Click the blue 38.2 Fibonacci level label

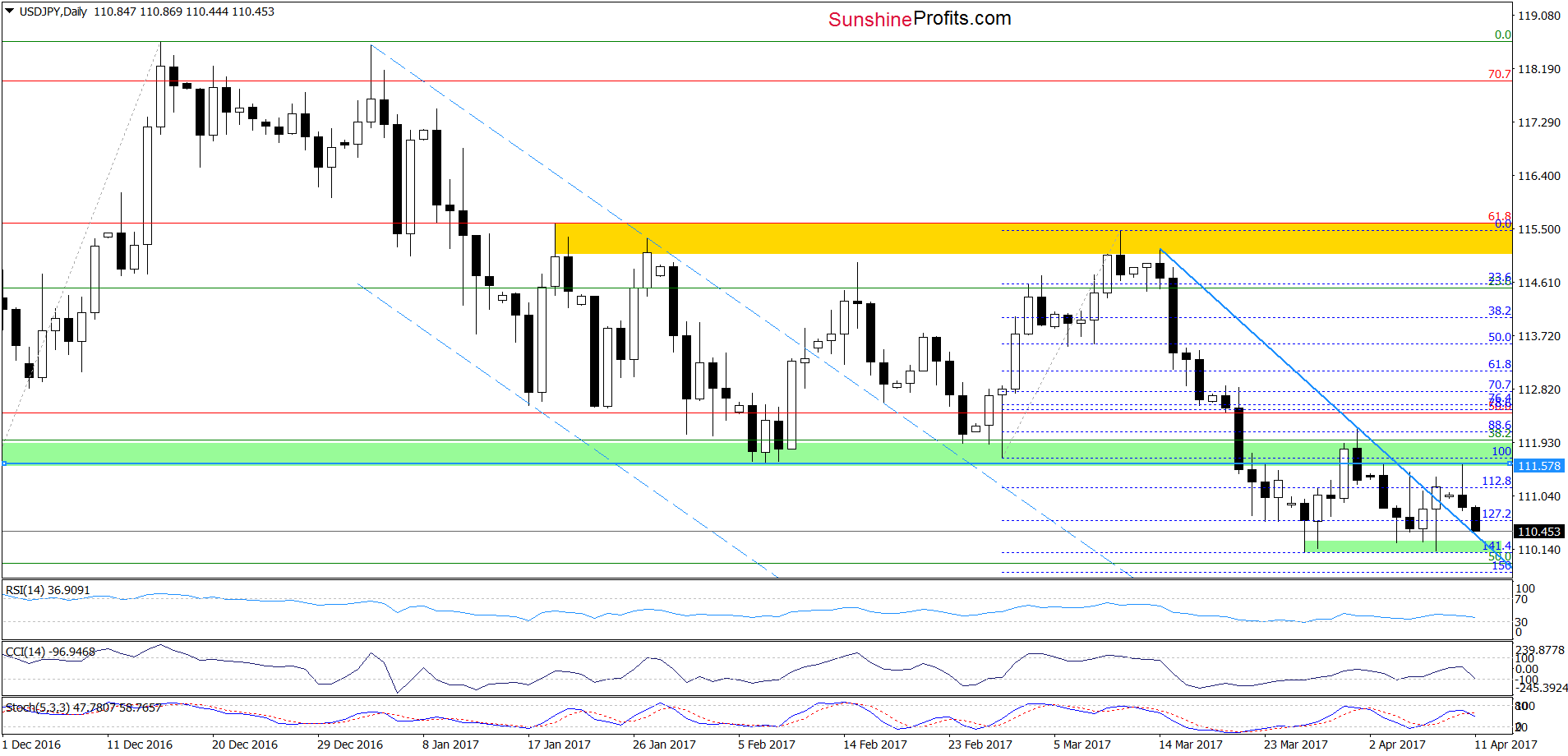click(1499, 311)
